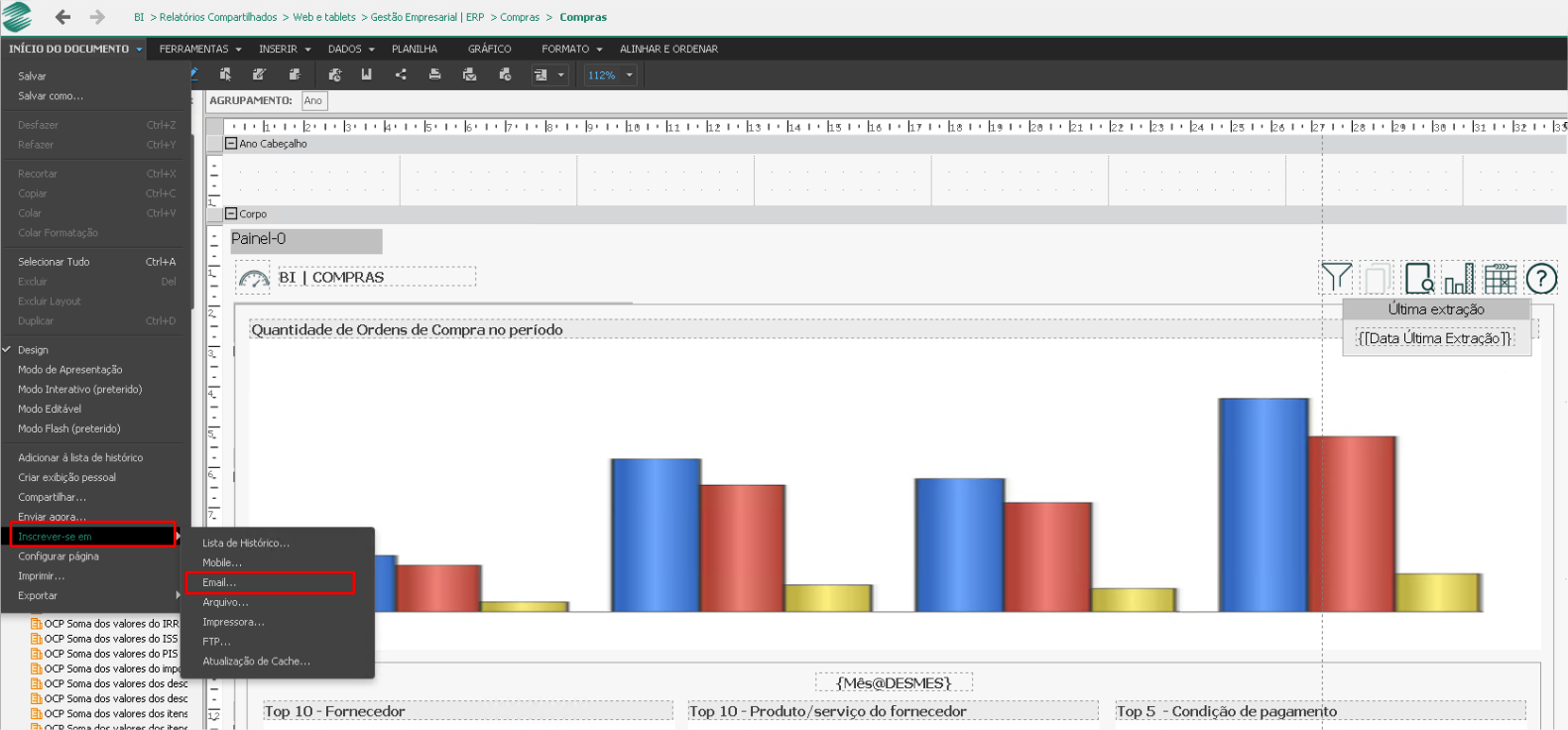1568x730 pixels.
Task: Collapse the Corpo section
Action: pos(231,214)
